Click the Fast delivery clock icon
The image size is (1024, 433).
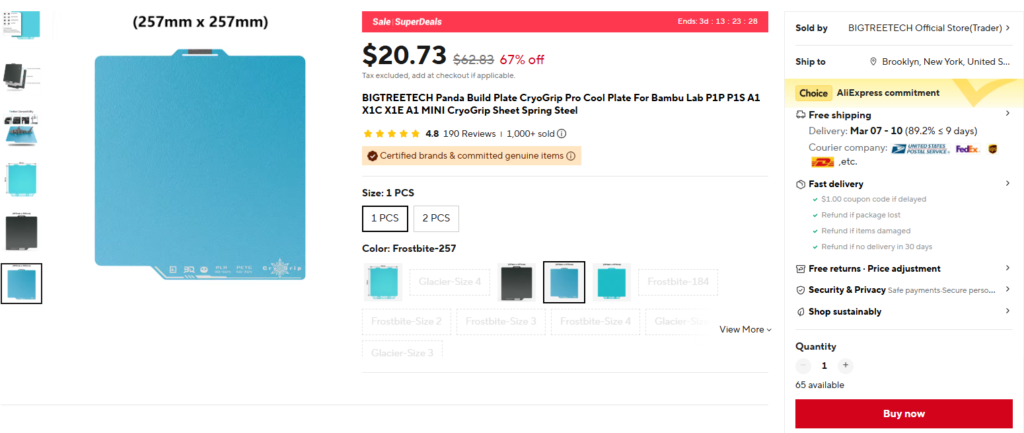coord(801,184)
